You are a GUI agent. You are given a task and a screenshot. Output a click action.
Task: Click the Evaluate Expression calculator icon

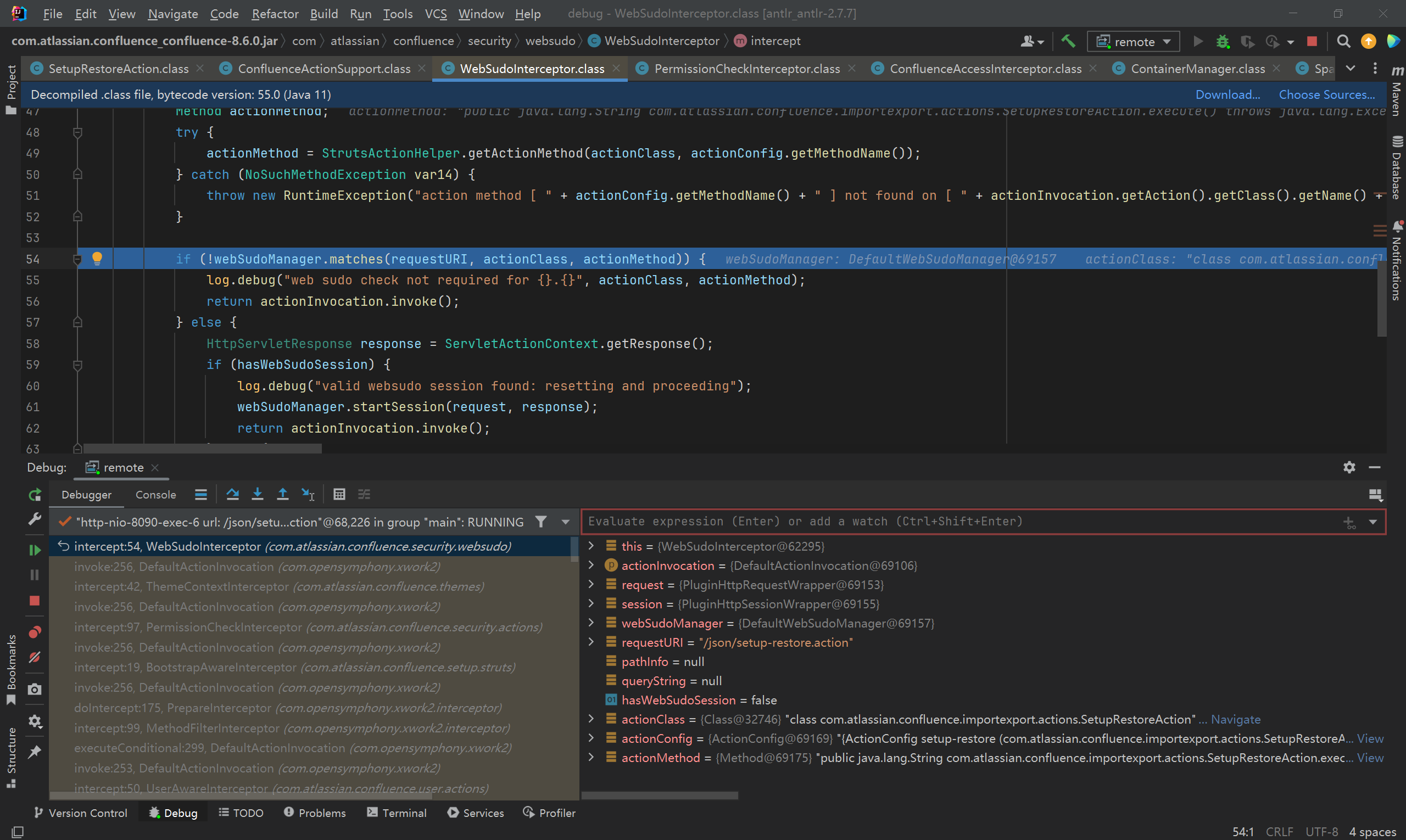pyautogui.click(x=339, y=494)
